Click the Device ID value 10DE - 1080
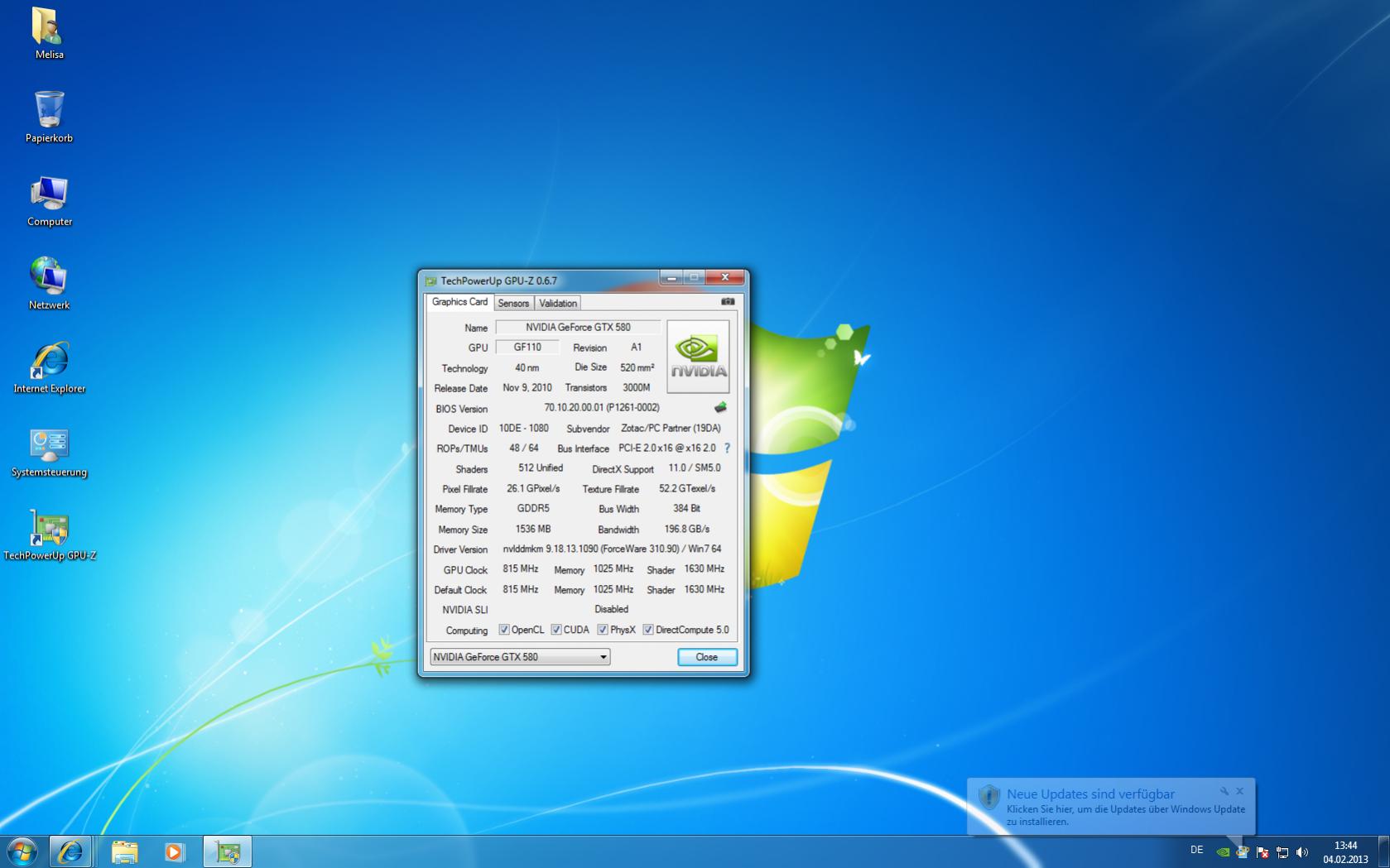 pos(524,429)
